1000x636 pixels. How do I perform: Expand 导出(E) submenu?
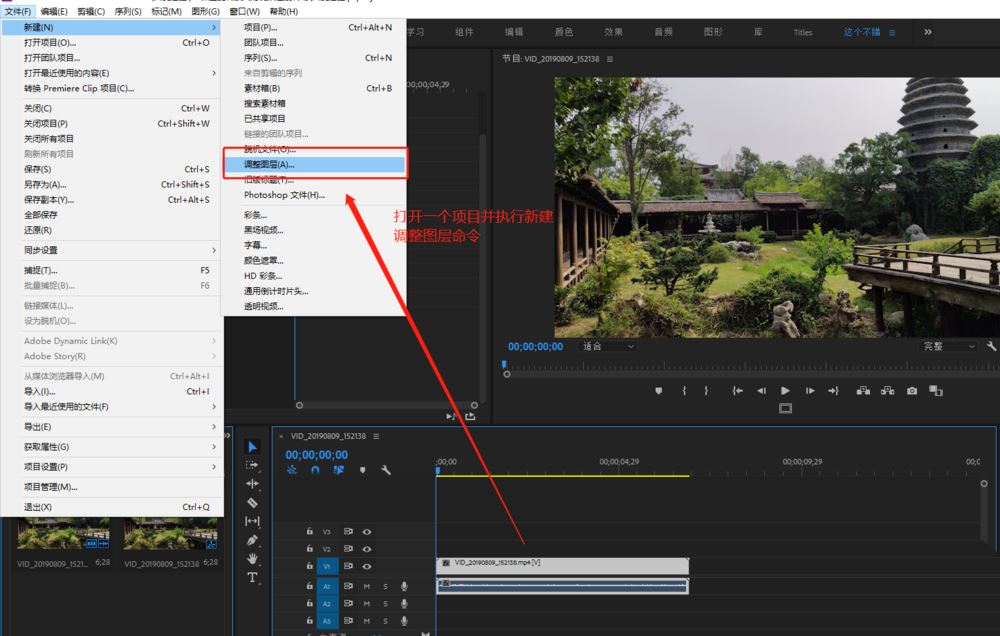click(112, 427)
